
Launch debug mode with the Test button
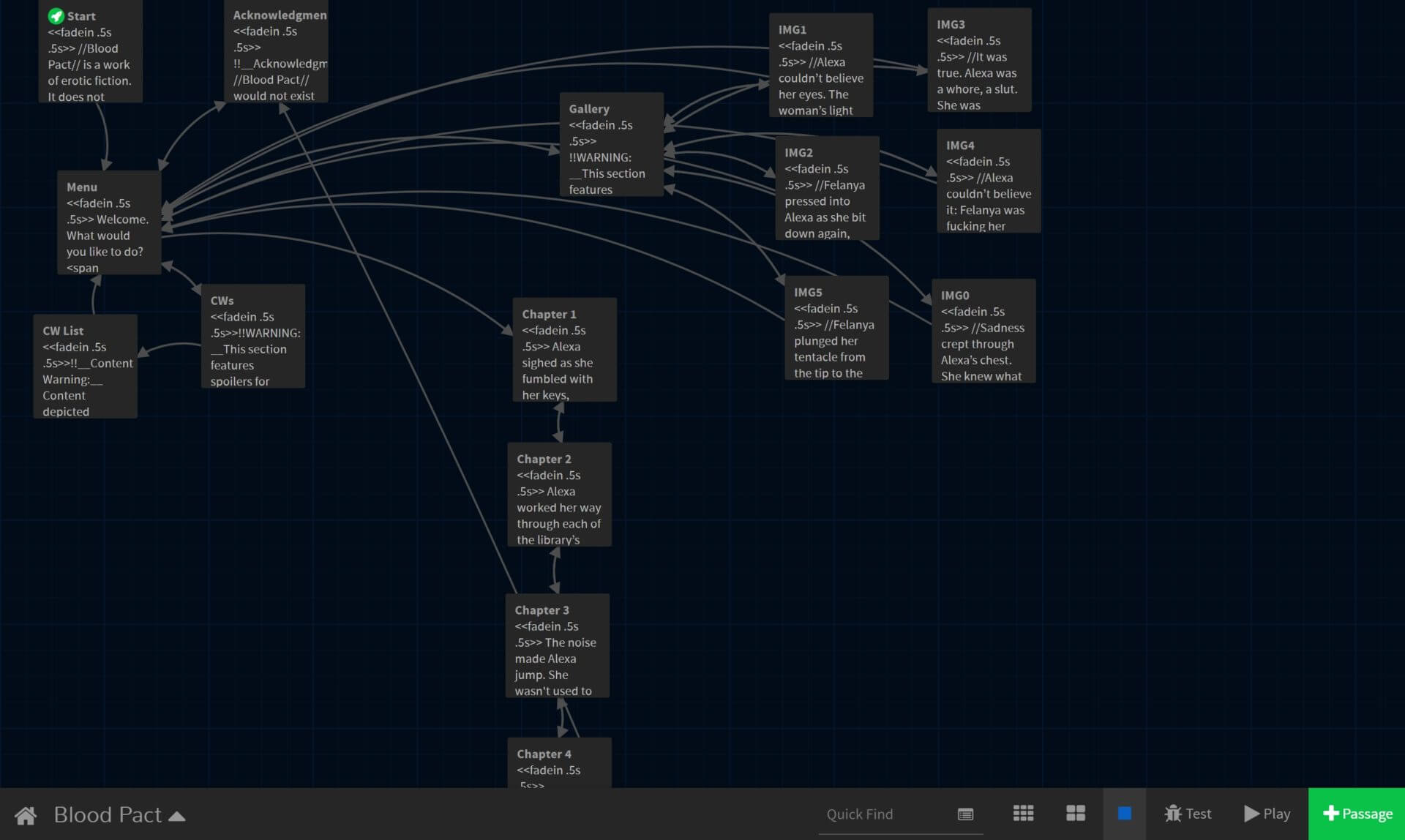(x=1188, y=813)
